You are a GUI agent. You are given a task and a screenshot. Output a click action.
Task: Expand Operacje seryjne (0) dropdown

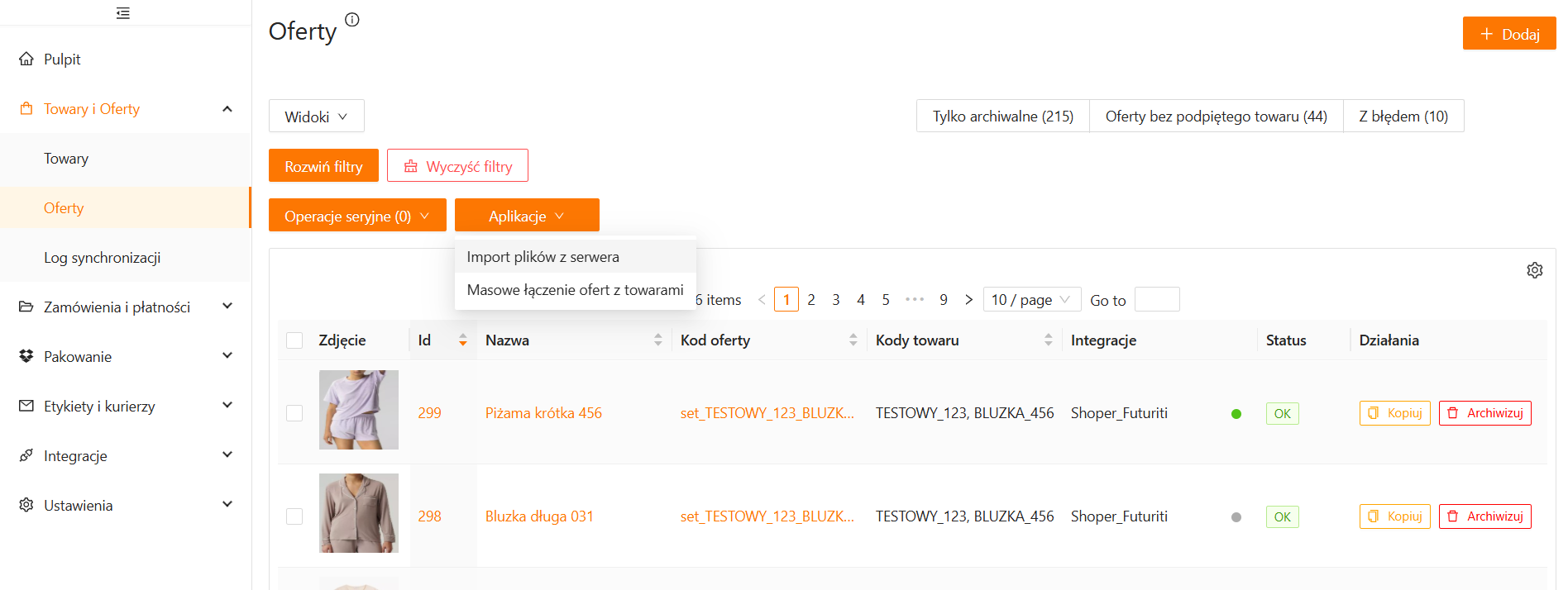356,216
